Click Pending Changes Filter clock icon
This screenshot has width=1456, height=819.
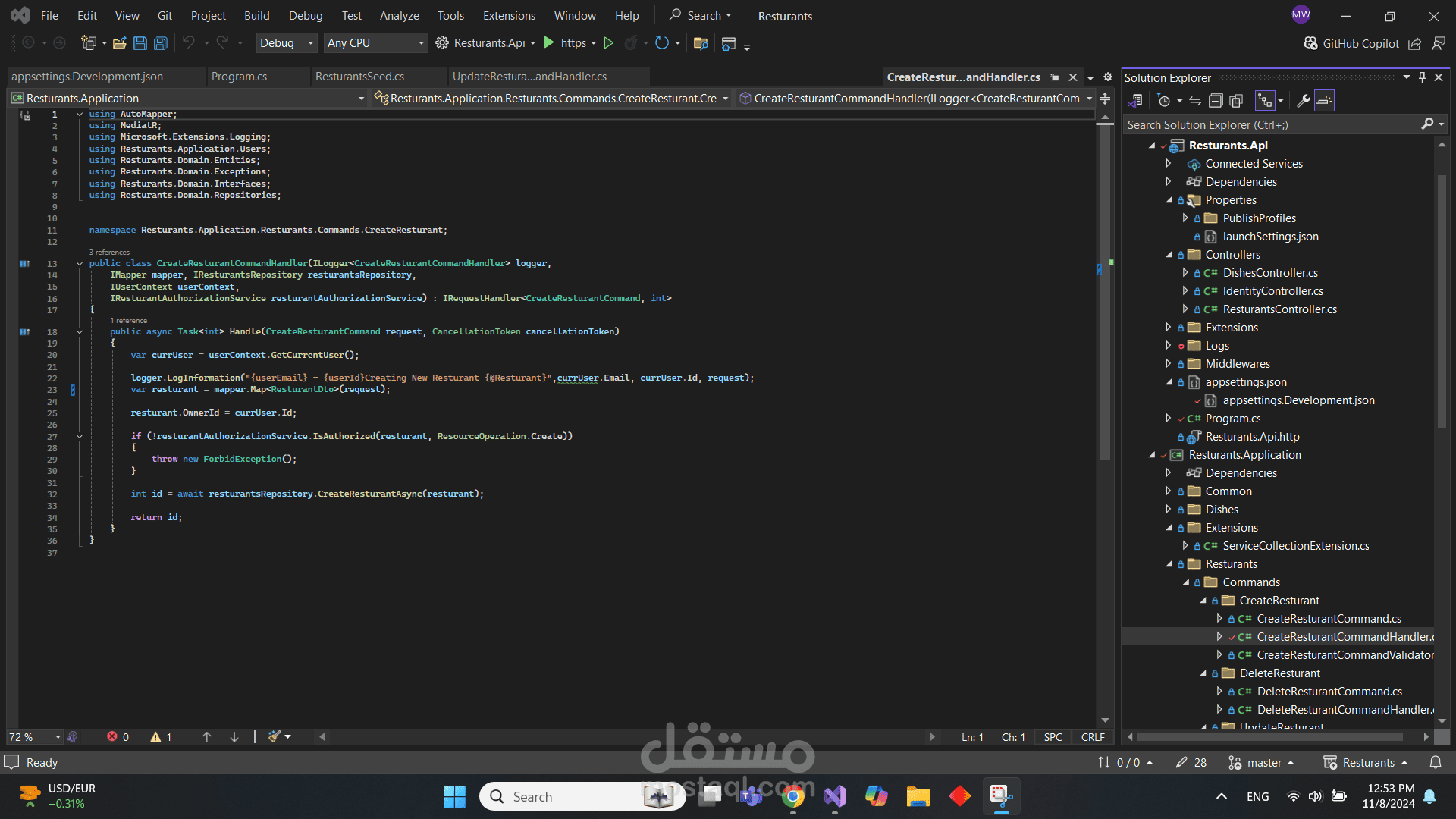click(x=1164, y=101)
